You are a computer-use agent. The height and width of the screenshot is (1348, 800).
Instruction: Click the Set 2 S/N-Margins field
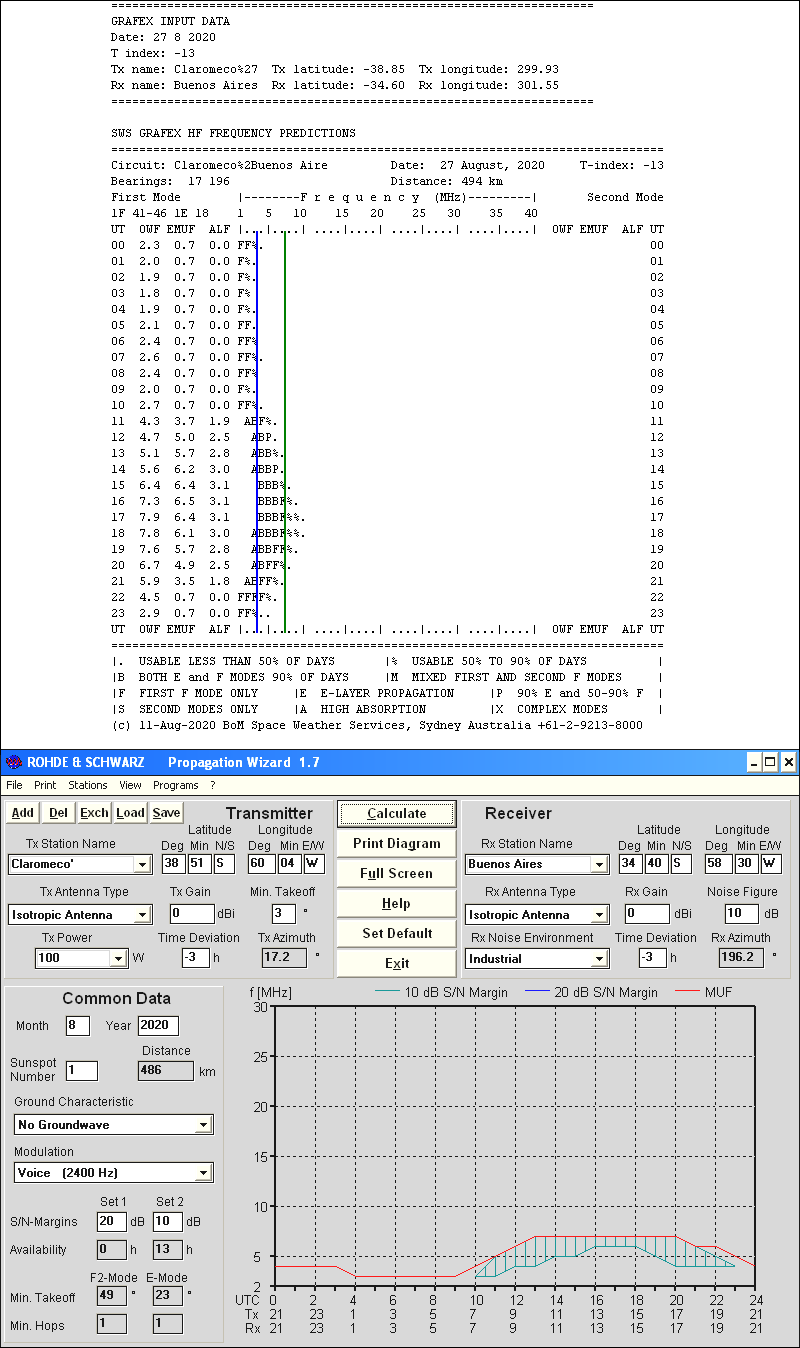coord(168,1221)
